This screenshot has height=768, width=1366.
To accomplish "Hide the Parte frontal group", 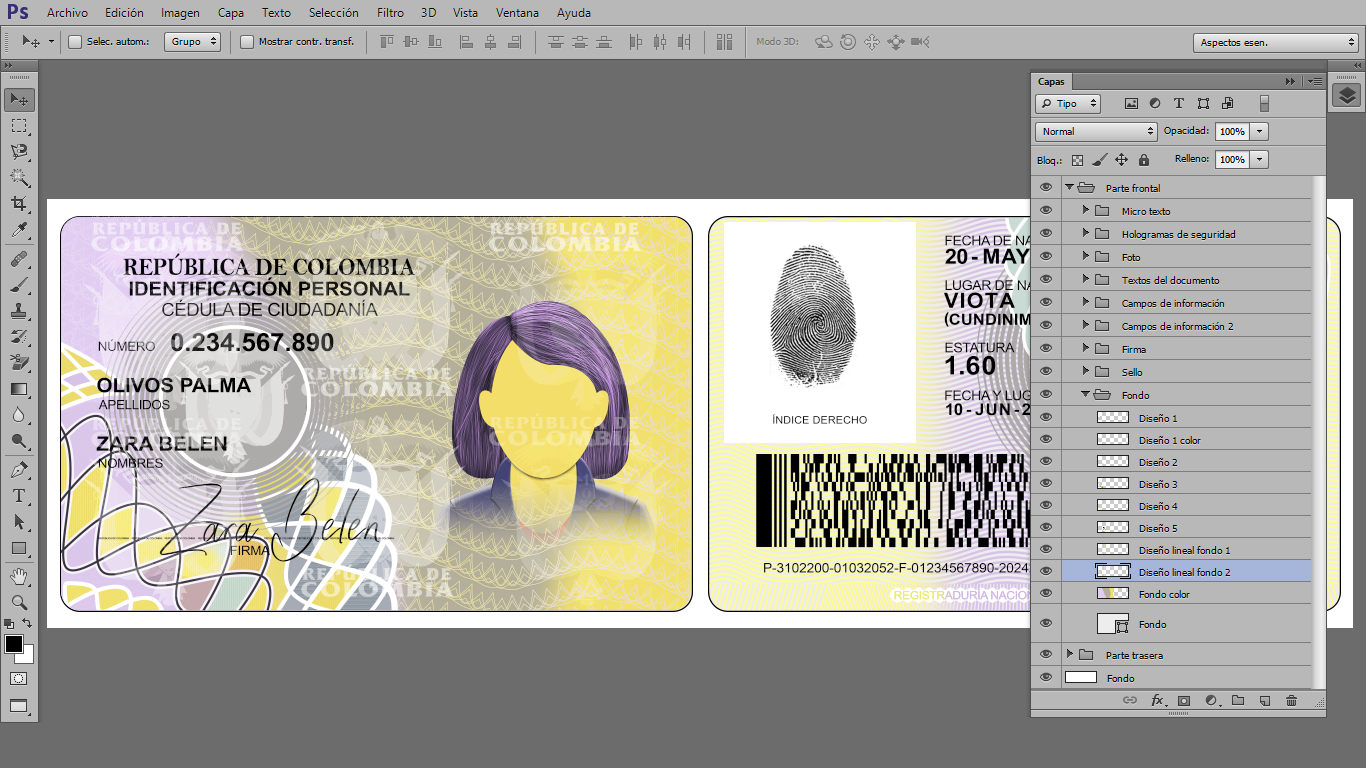I will coord(1046,187).
